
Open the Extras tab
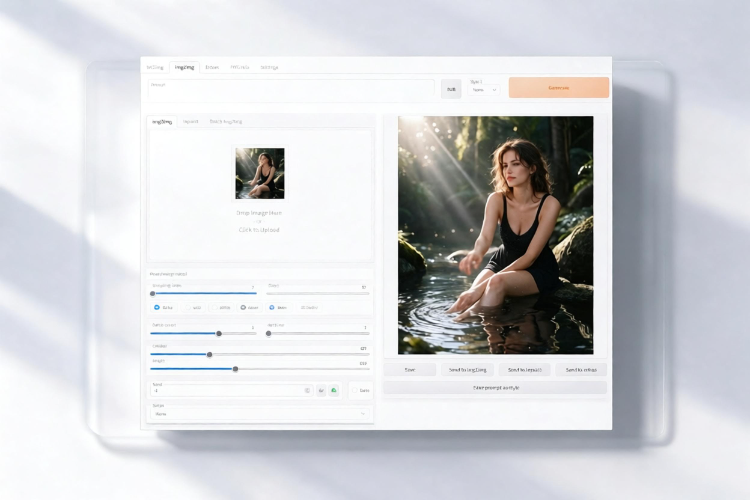tap(212, 67)
